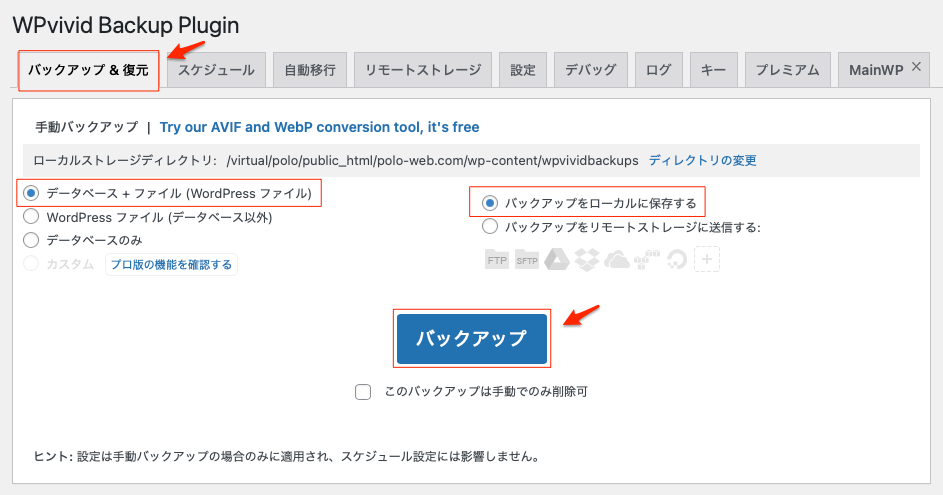Switch to the リモートストレージ tab
The image size is (943, 495).
click(x=423, y=71)
